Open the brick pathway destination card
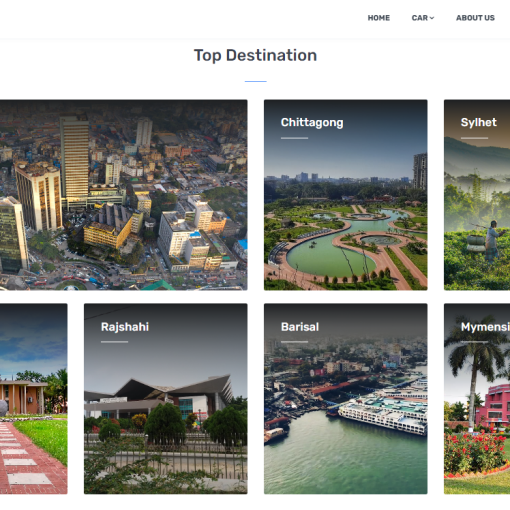Image resolution: width=510 pixels, height=510 pixels. click(x=34, y=399)
